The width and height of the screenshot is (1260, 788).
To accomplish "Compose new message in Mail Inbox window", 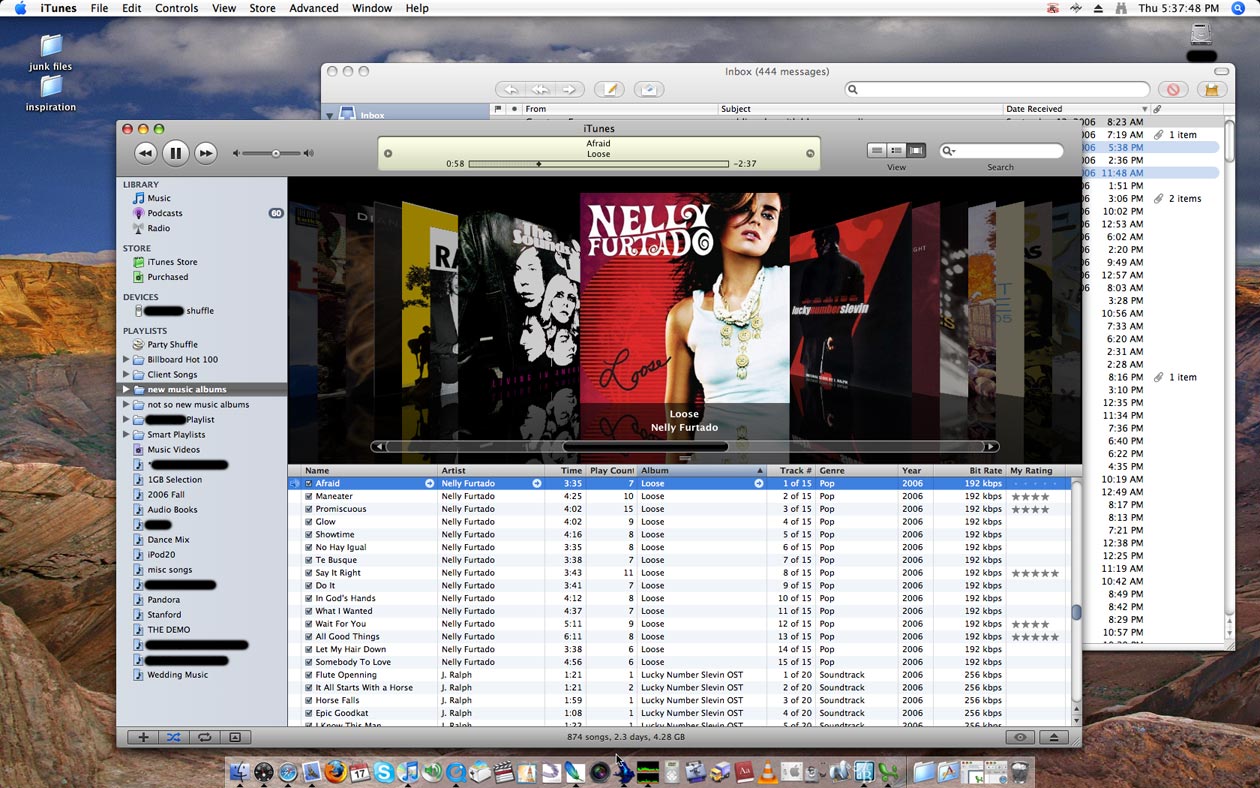I will tap(609, 89).
